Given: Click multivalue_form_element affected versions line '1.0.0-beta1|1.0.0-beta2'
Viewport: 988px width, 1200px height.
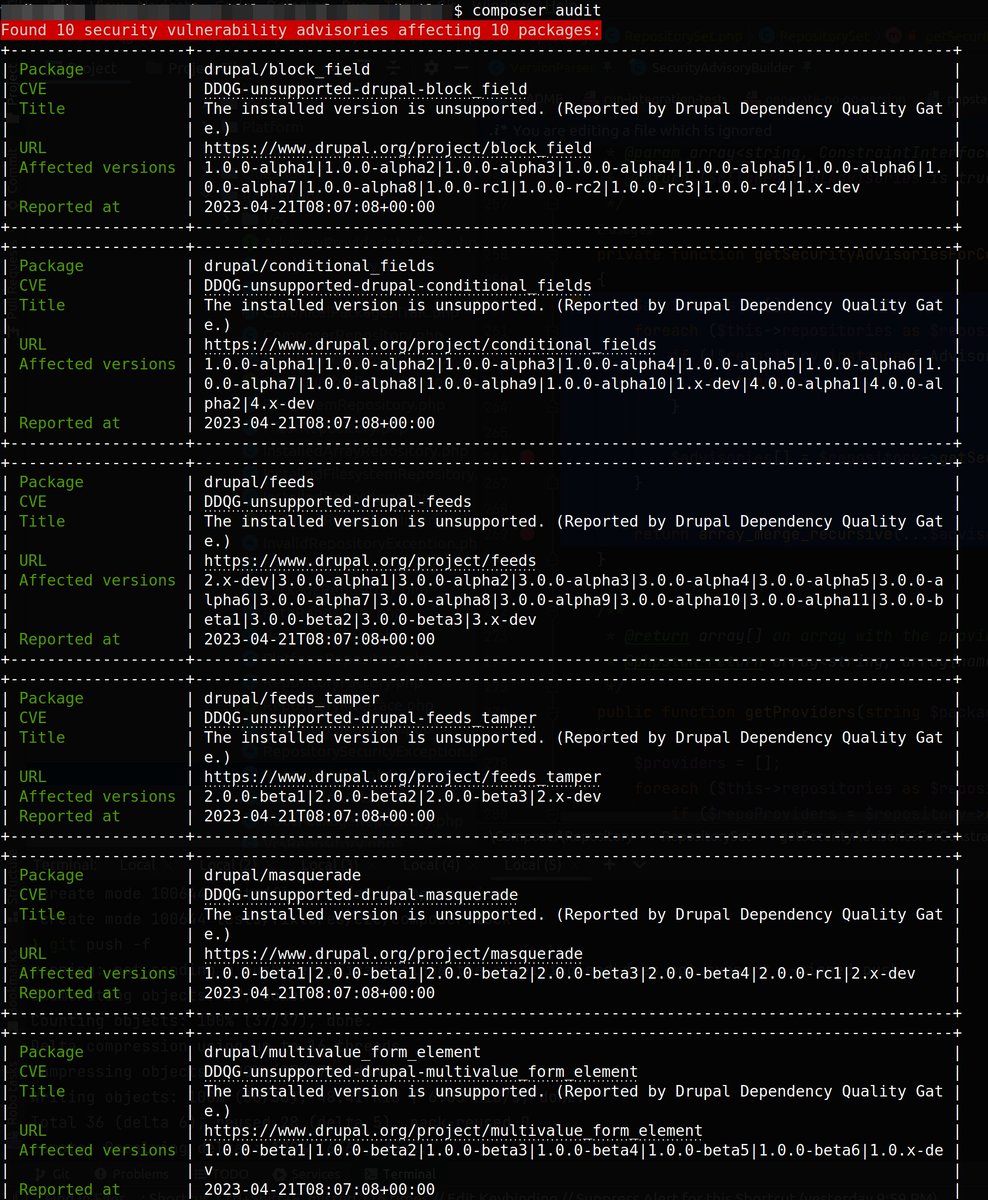Looking at the screenshot, I should coord(573,1150).
